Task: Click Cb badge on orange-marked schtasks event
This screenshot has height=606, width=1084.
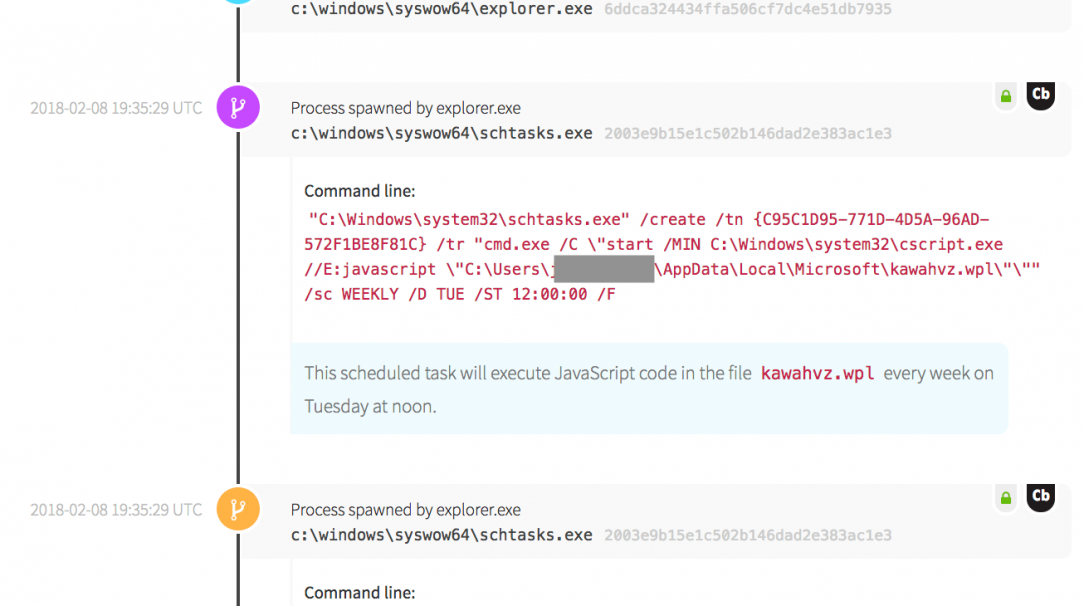Action: pos(1041,496)
